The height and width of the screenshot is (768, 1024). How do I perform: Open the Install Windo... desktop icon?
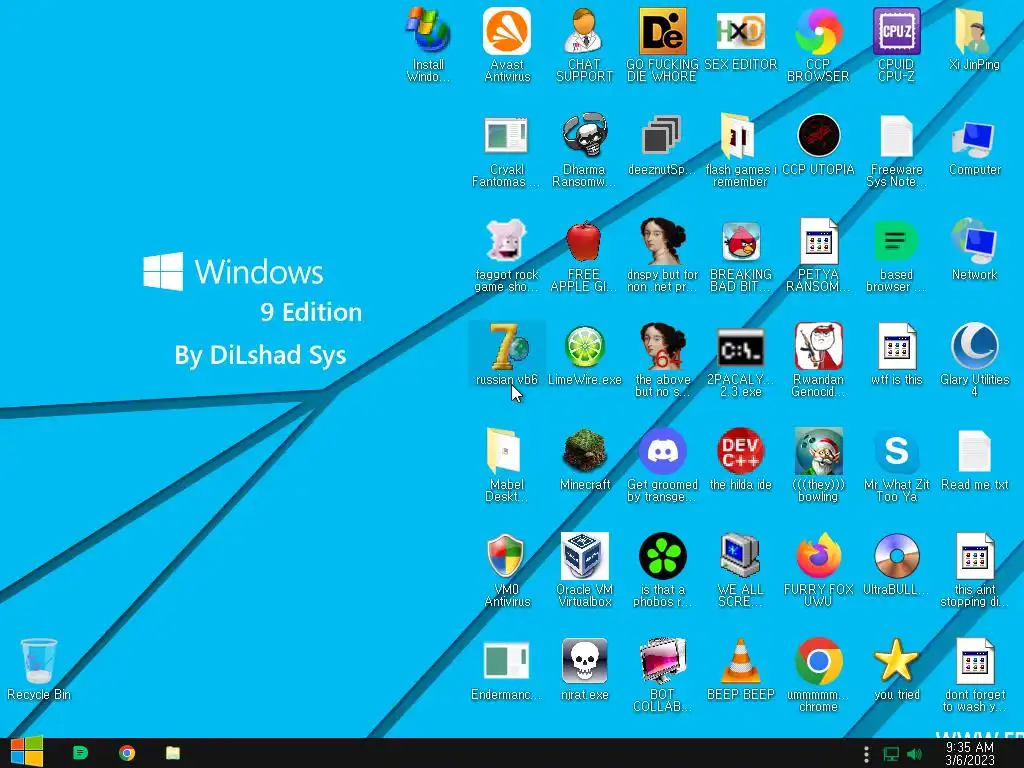pyautogui.click(x=428, y=44)
